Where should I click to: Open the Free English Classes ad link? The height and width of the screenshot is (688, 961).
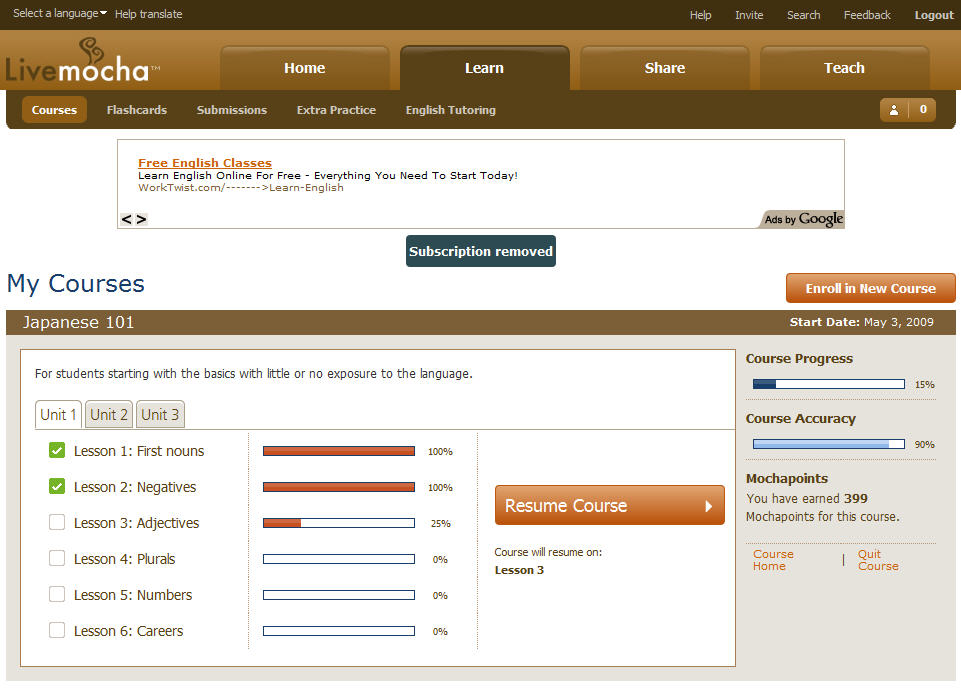point(205,163)
